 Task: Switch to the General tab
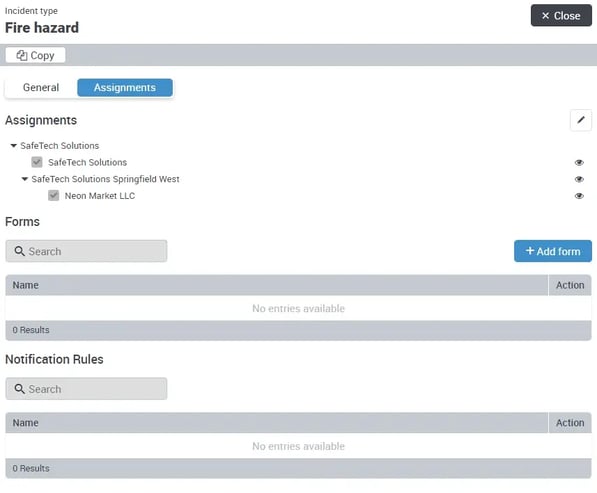(x=41, y=88)
